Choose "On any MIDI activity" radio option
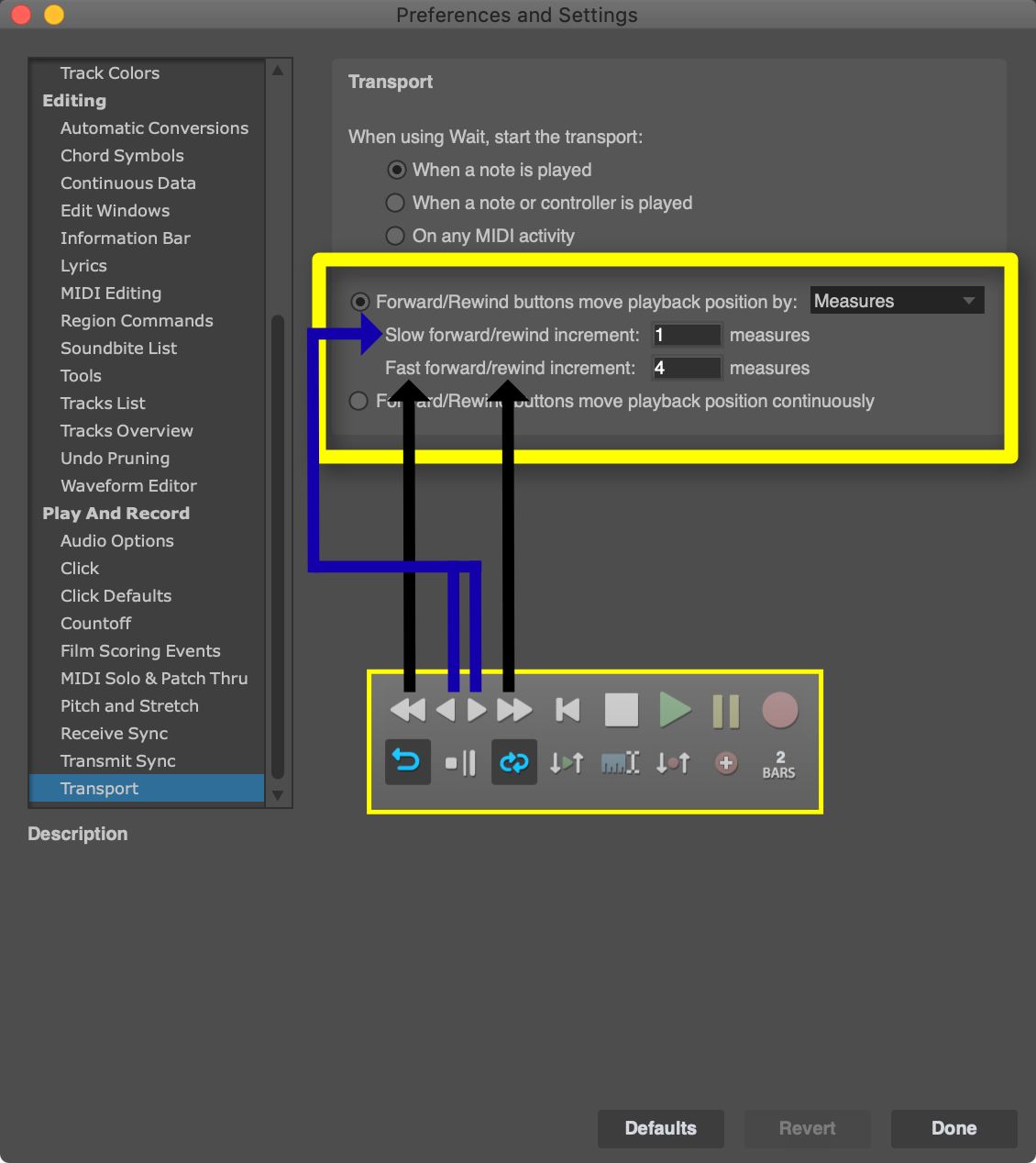Image resolution: width=1036 pixels, height=1163 pixels. [x=395, y=236]
